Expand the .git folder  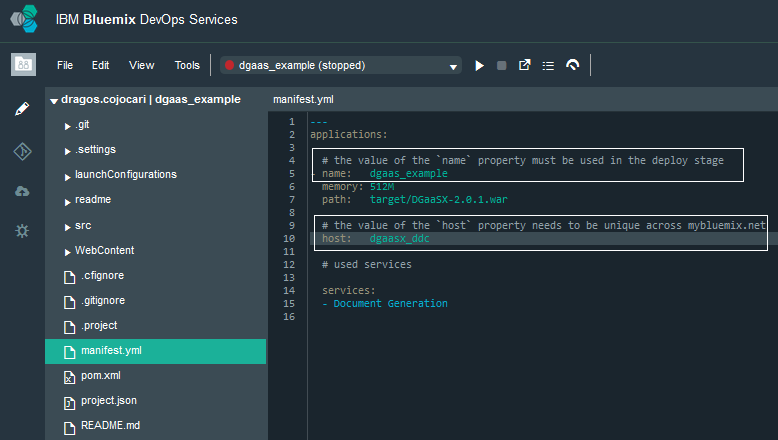point(67,126)
